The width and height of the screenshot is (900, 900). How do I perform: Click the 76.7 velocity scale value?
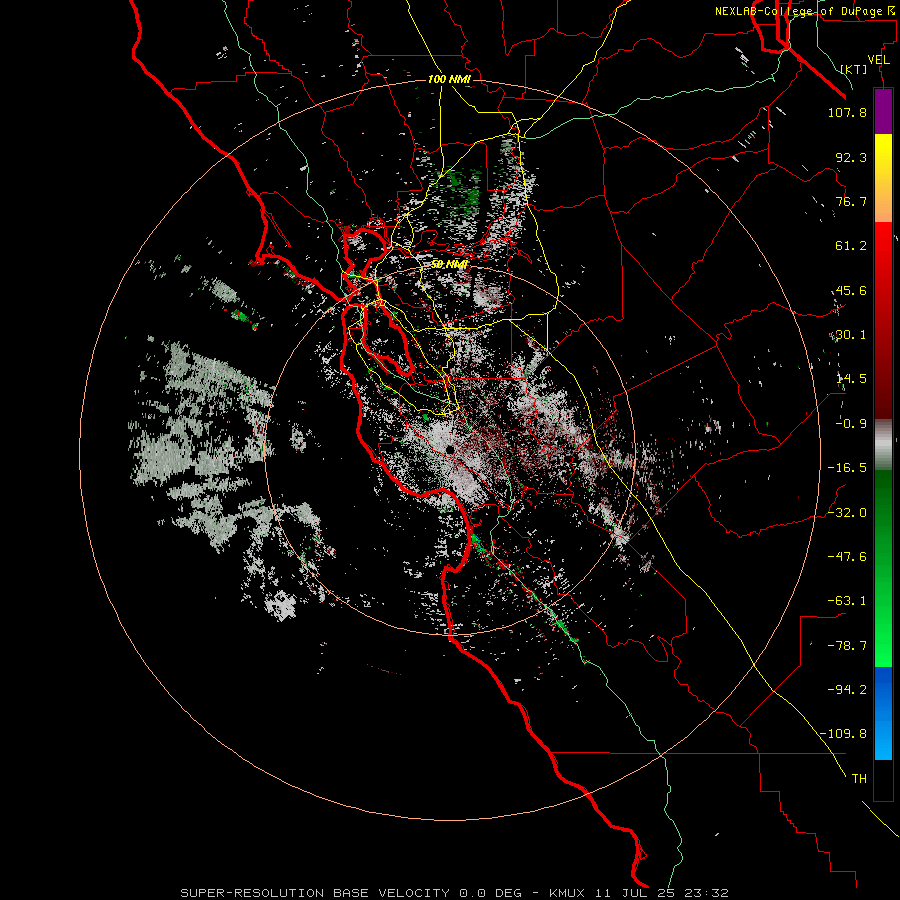click(x=851, y=201)
